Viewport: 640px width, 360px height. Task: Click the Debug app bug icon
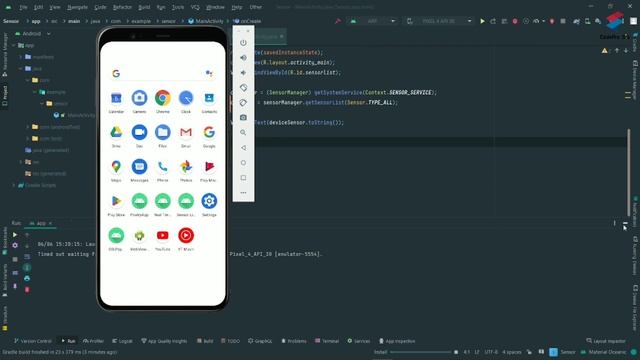point(515,21)
